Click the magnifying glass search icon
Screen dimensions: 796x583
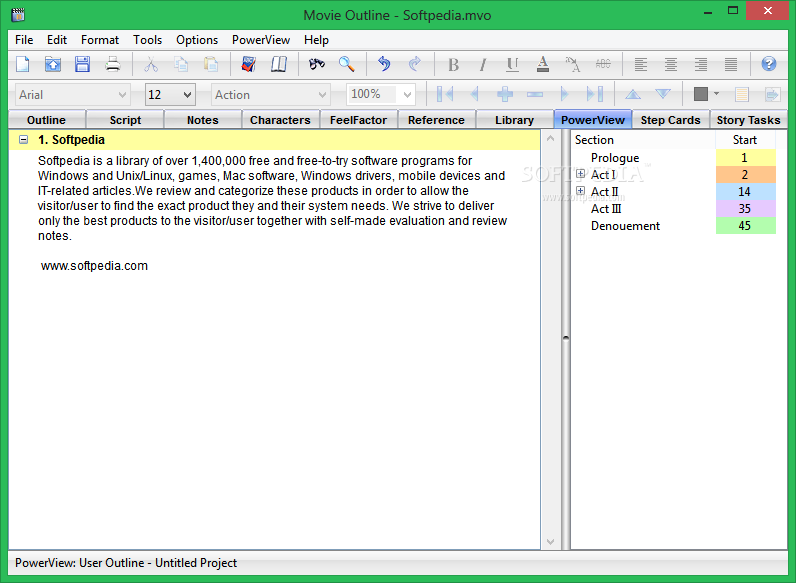tap(347, 64)
